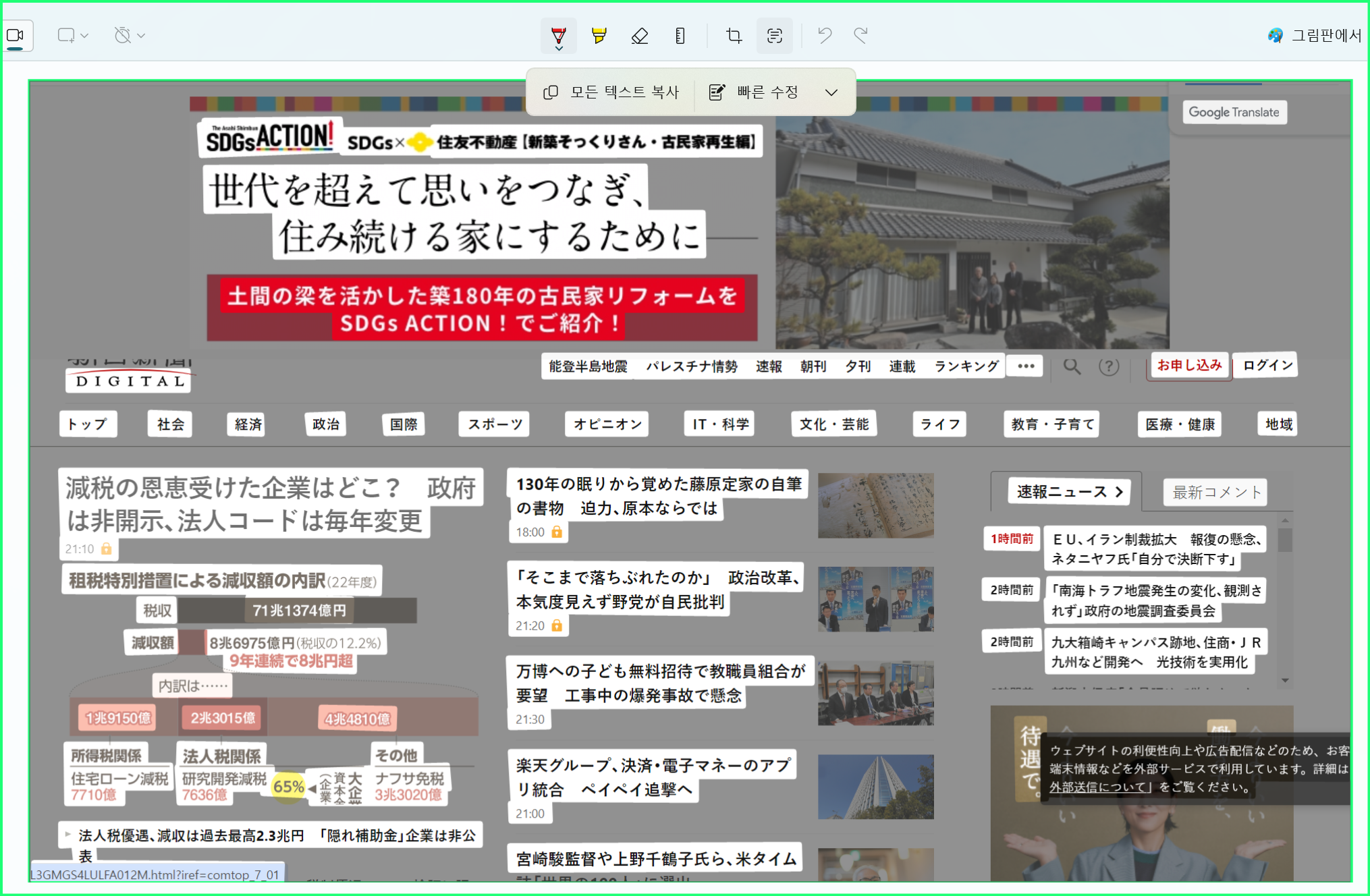The image size is (1370, 896).
Task: Click the undo arrow
Action: coord(824,35)
